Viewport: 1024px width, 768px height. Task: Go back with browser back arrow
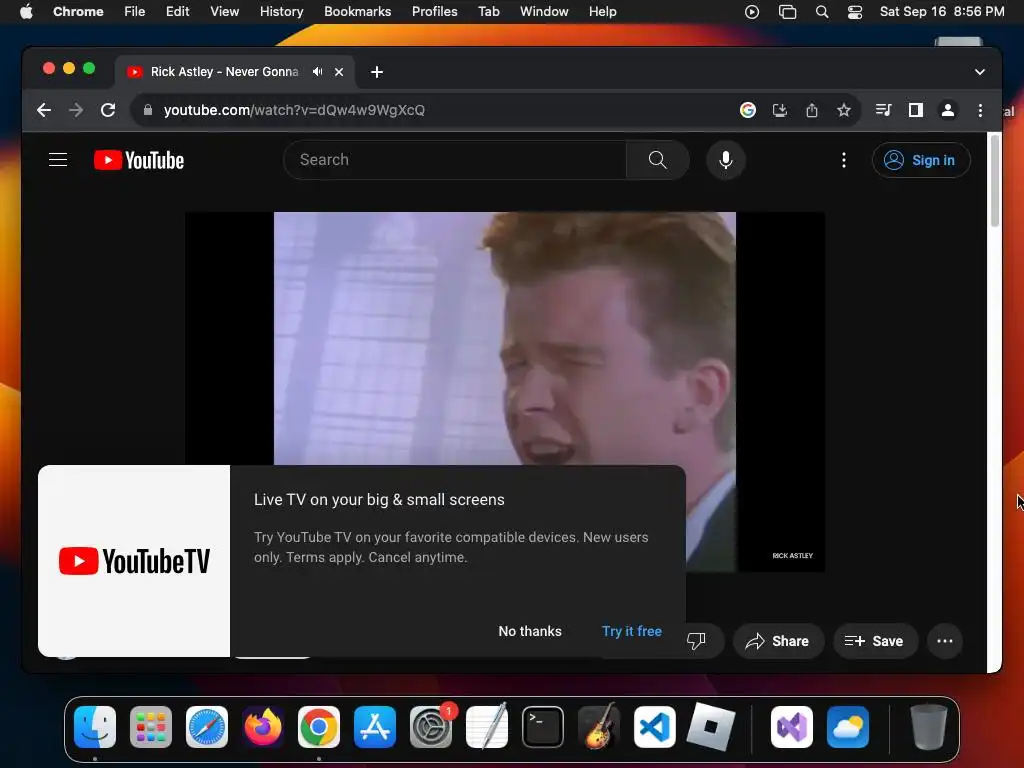pos(44,110)
